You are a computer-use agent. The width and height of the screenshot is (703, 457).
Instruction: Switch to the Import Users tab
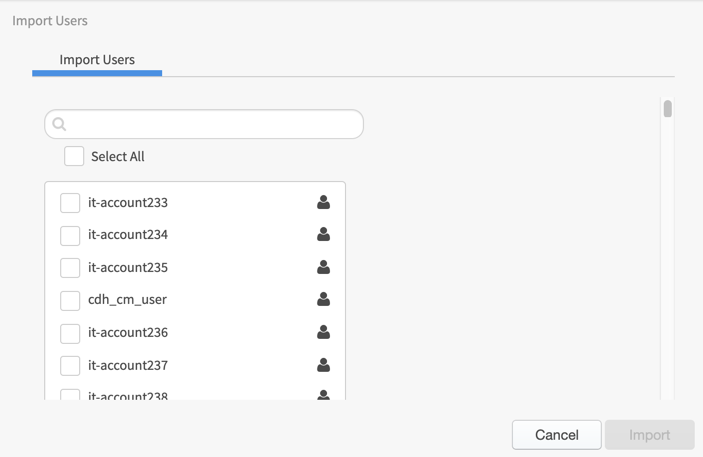pyautogui.click(x=97, y=60)
